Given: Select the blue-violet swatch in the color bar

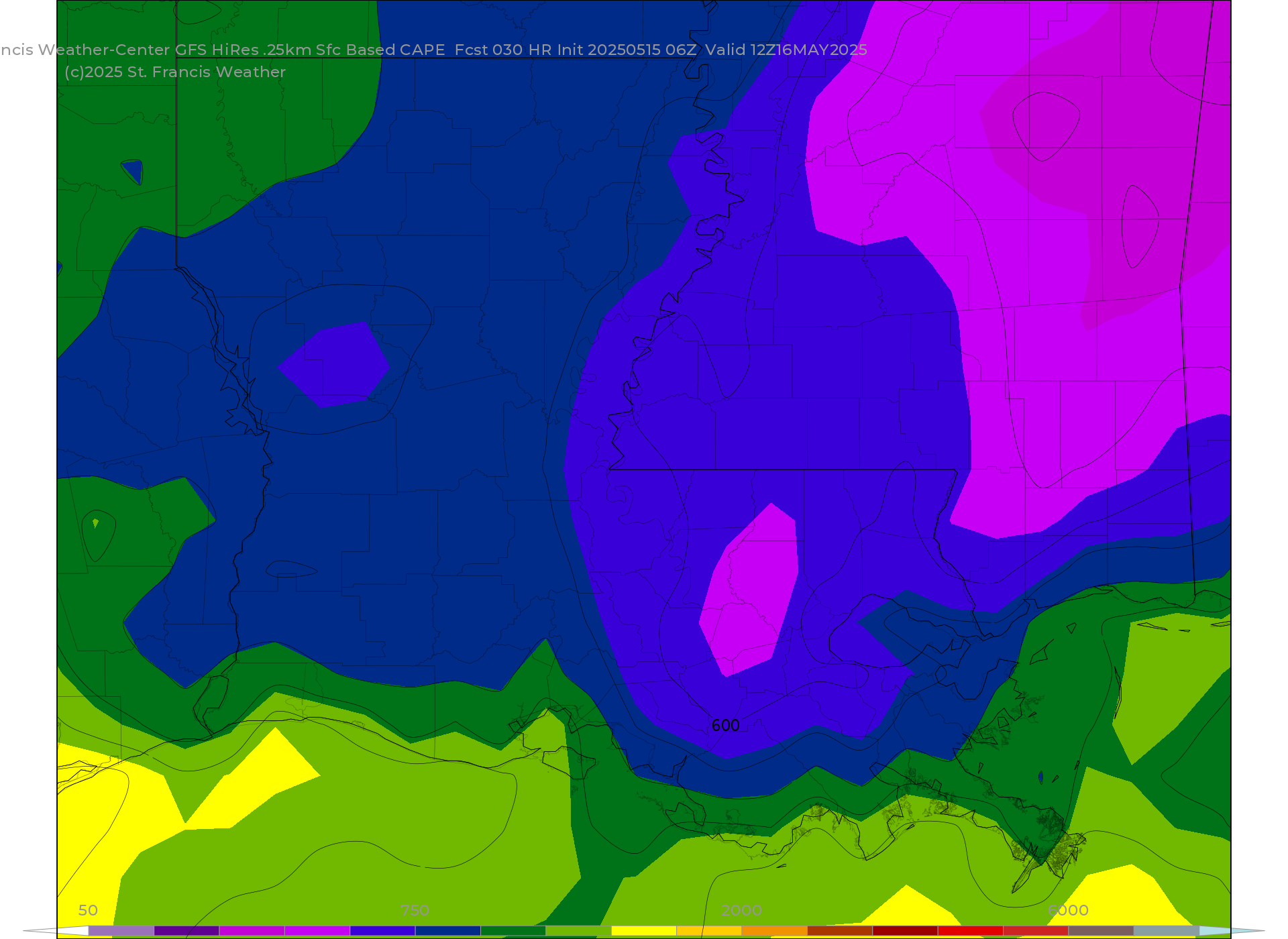Looking at the screenshot, I should click(x=382, y=931).
